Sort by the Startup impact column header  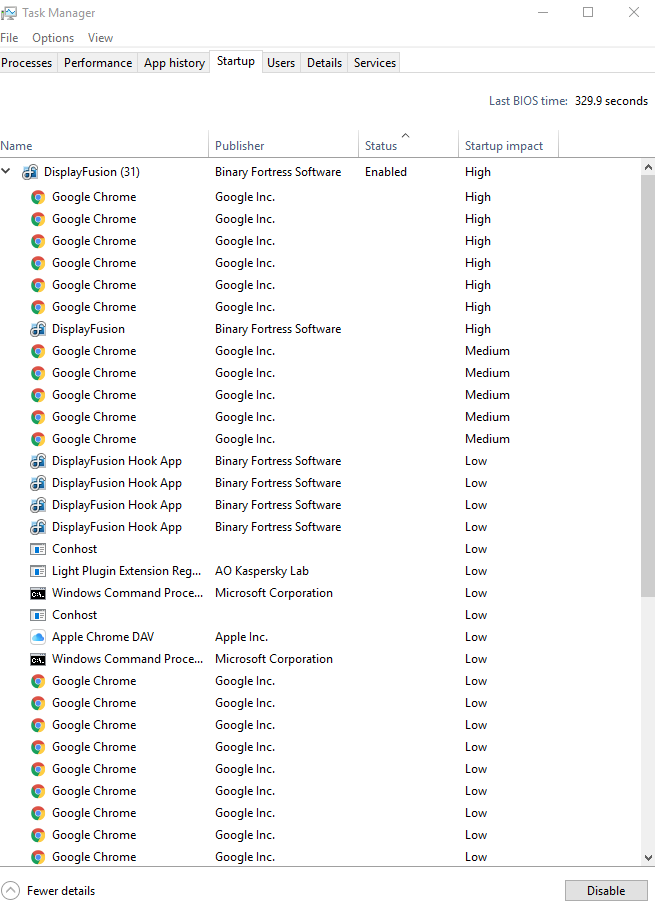[508, 146]
